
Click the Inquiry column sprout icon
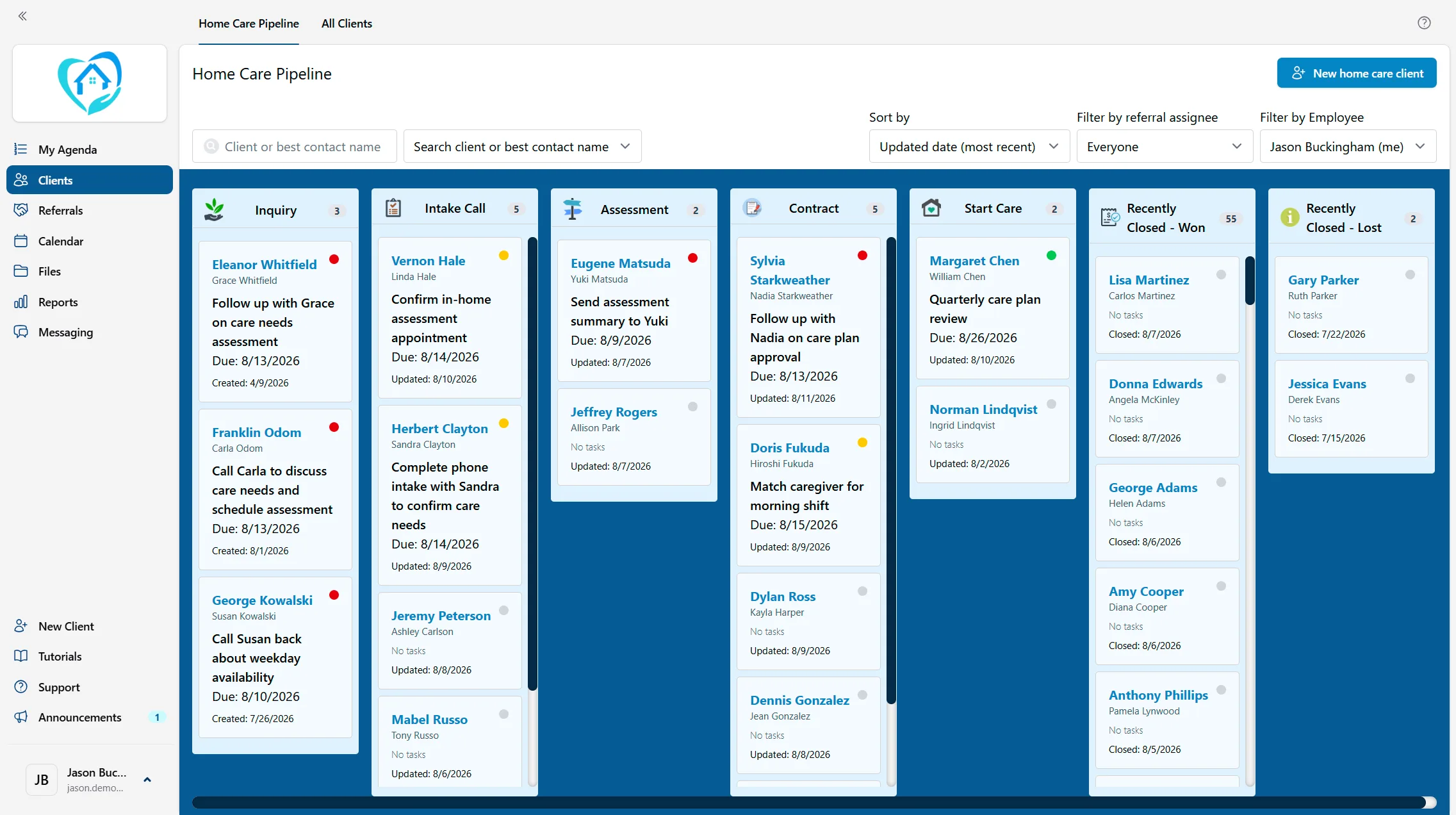click(x=214, y=210)
